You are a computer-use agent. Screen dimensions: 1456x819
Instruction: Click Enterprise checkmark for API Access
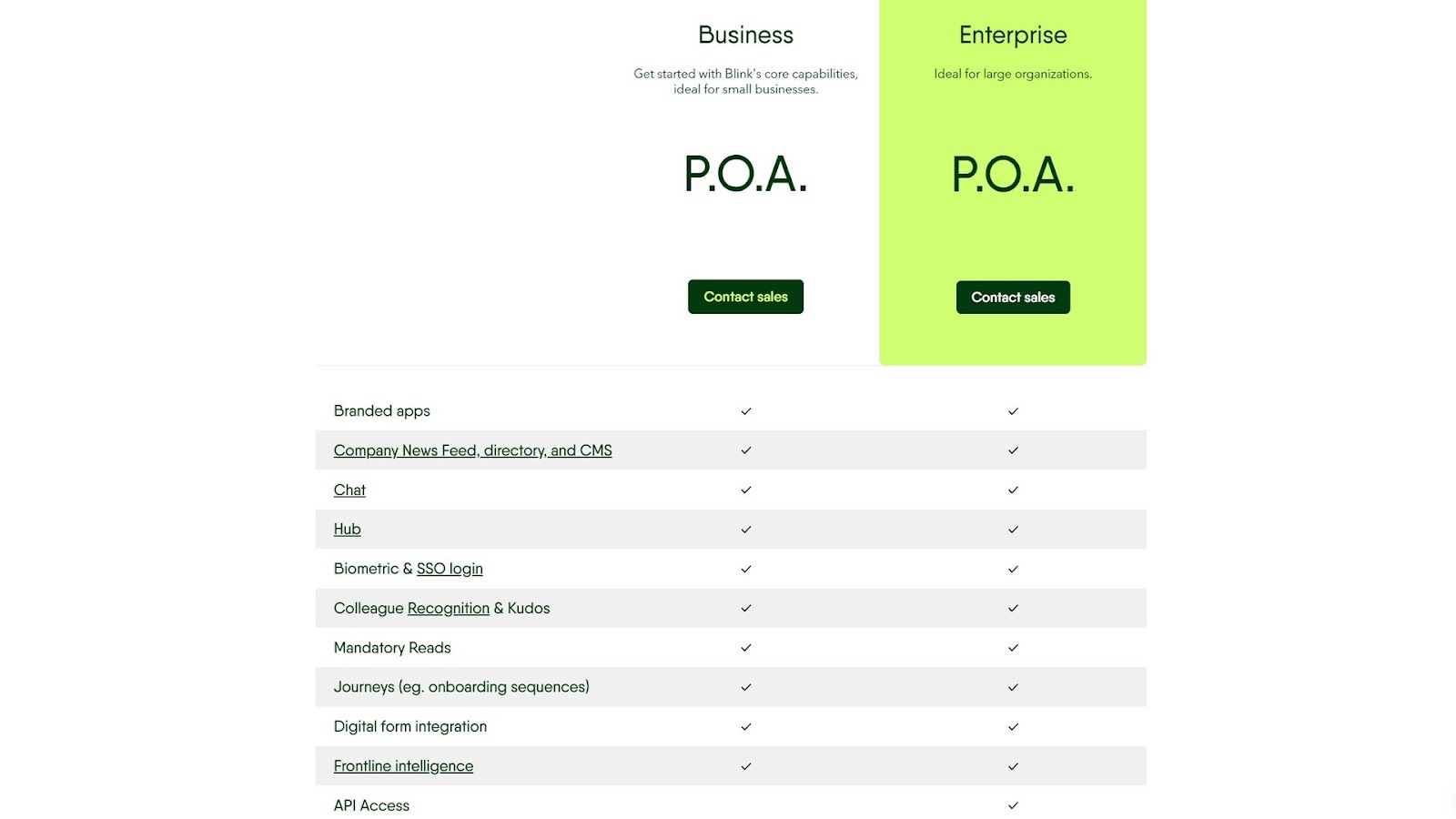point(1013,805)
